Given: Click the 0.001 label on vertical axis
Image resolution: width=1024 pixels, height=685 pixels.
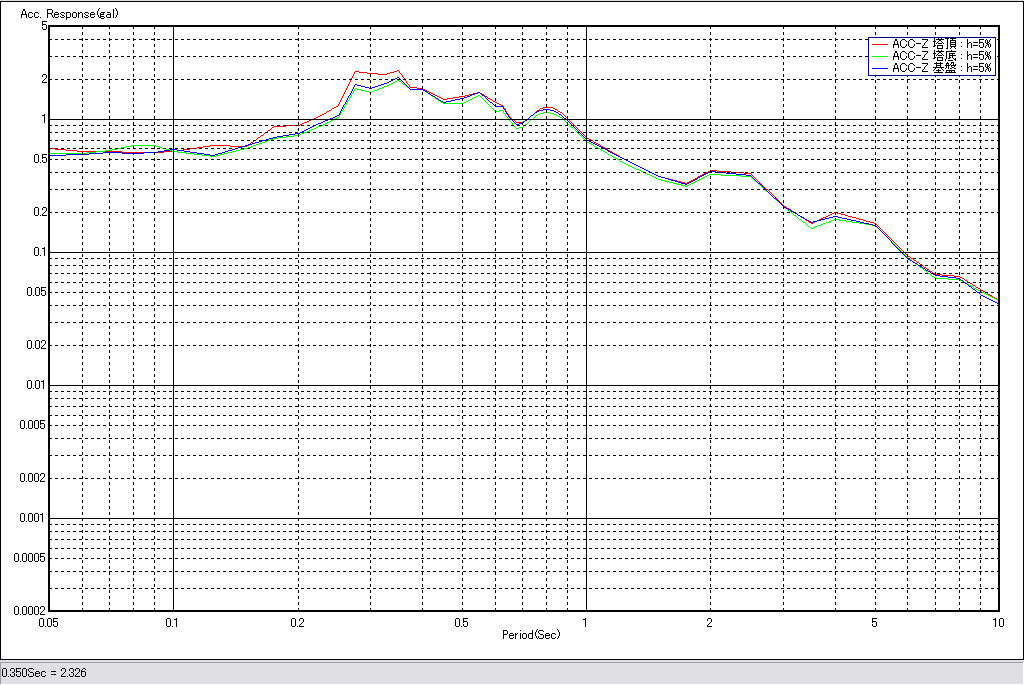Looking at the screenshot, I should [x=33, y=518].
